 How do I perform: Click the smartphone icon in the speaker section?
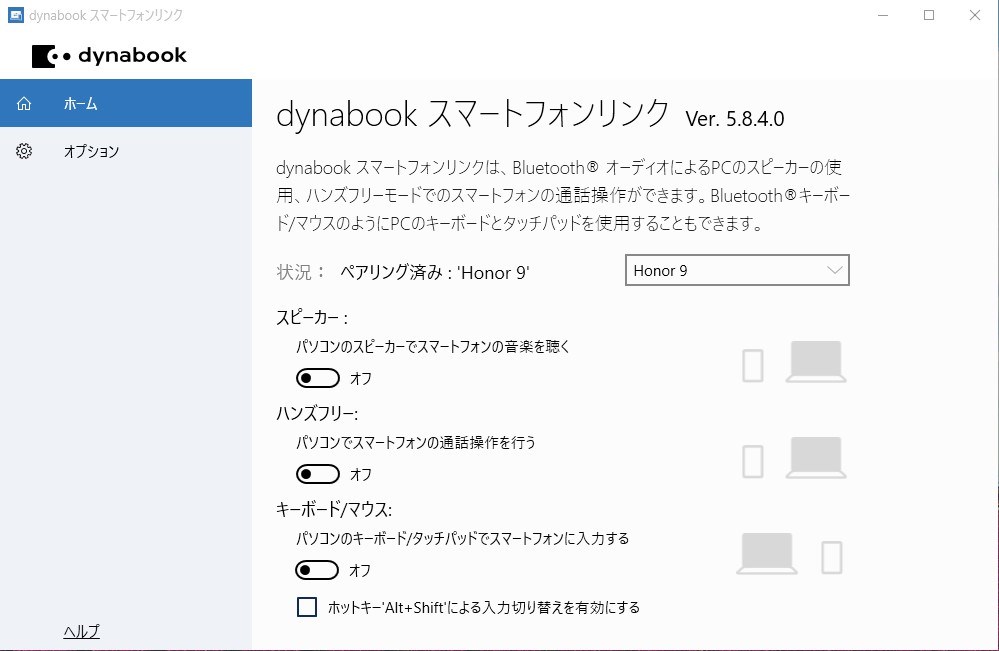click(x=752, y=365)
